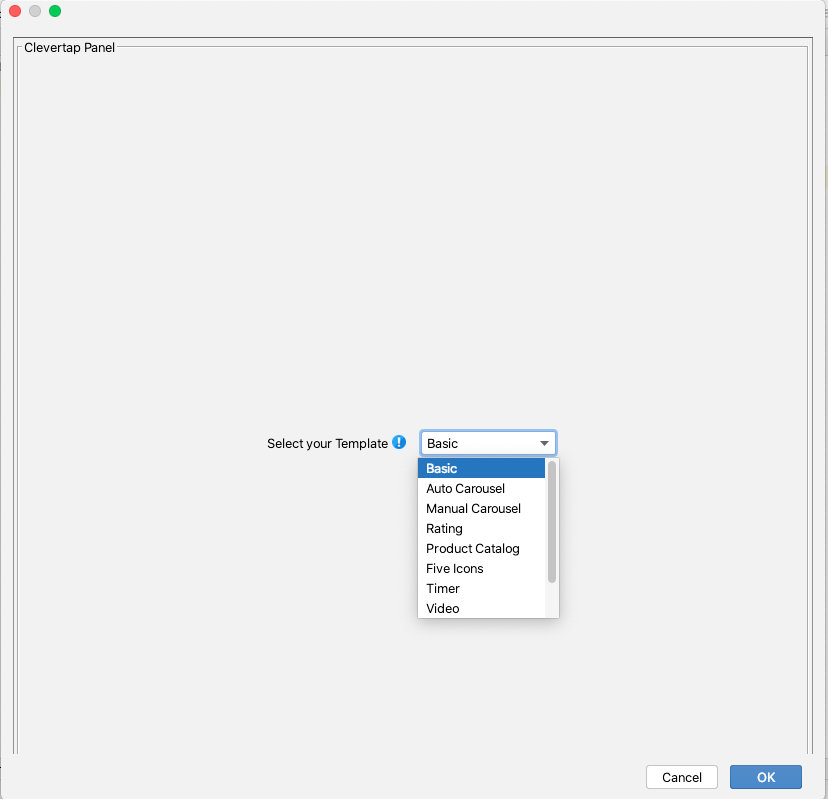
Task: Click the Cancel button
Action: pos(681,777)
